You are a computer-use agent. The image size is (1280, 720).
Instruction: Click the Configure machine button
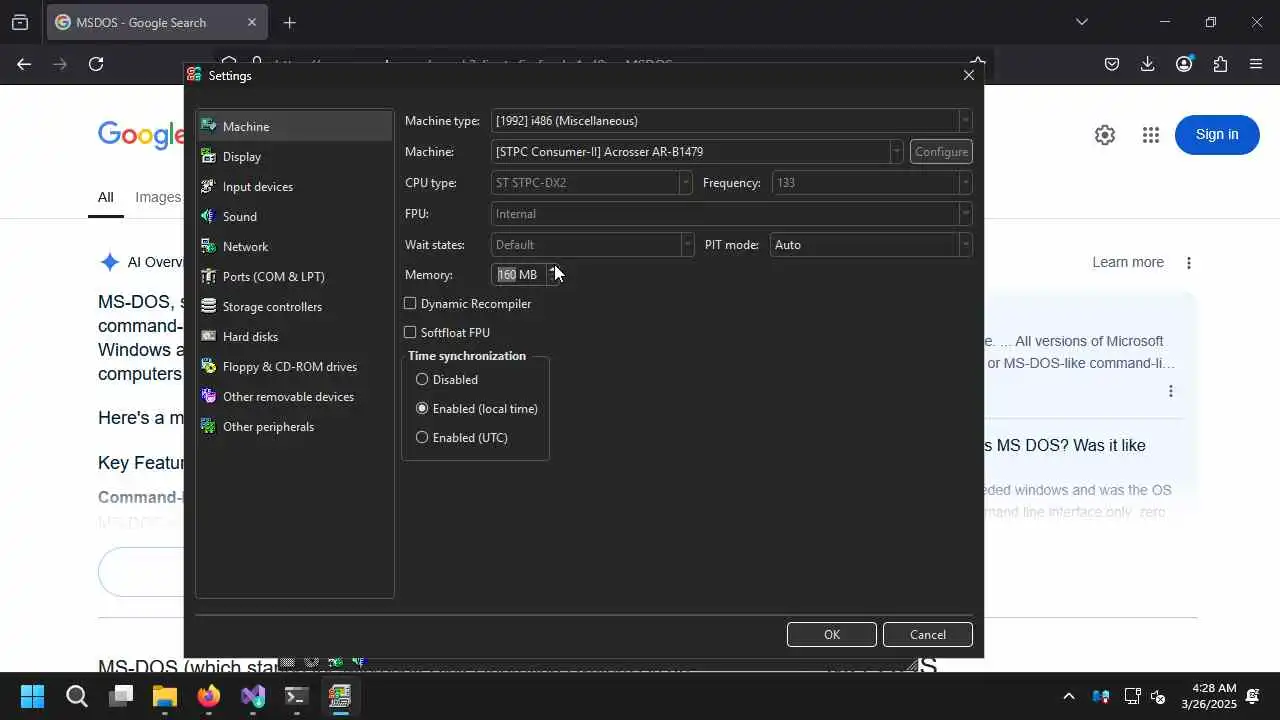[941, 152]
